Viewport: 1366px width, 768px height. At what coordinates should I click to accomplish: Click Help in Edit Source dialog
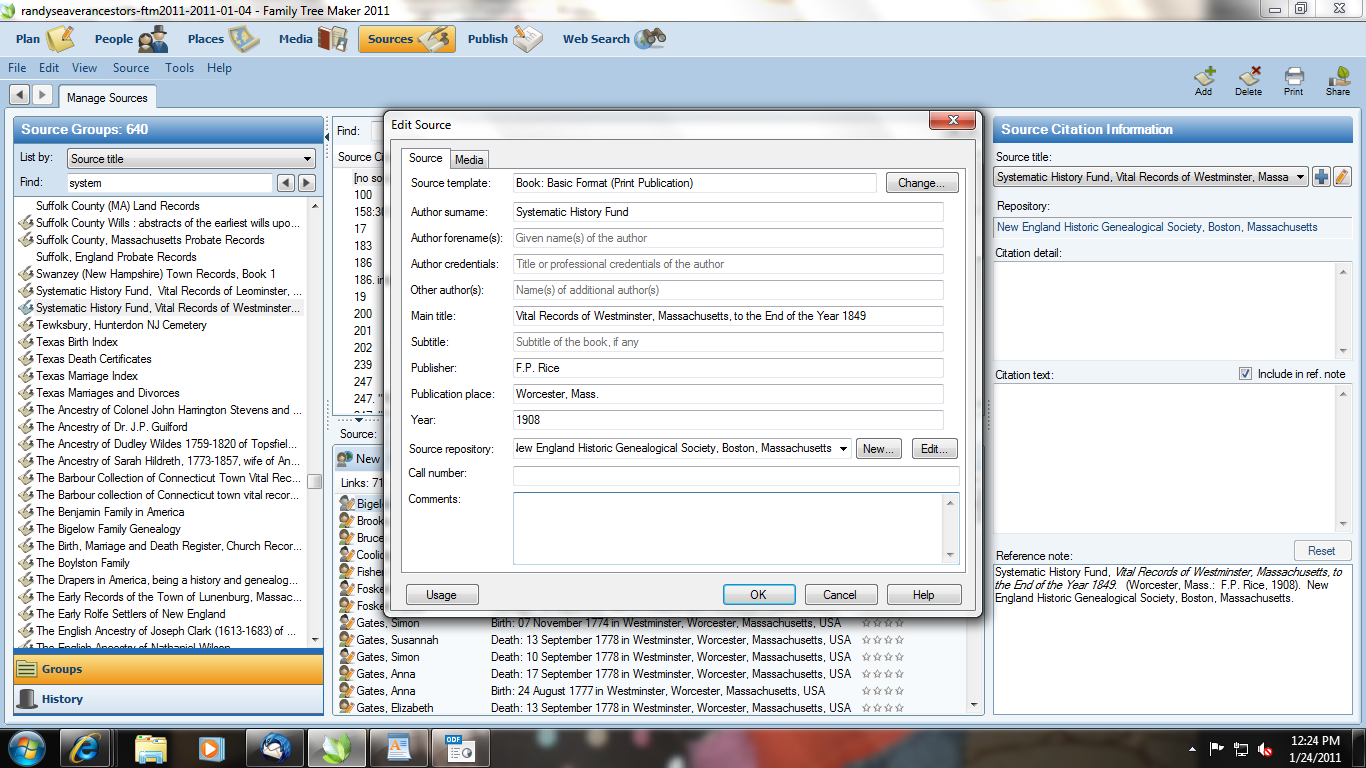click(924, 595)
